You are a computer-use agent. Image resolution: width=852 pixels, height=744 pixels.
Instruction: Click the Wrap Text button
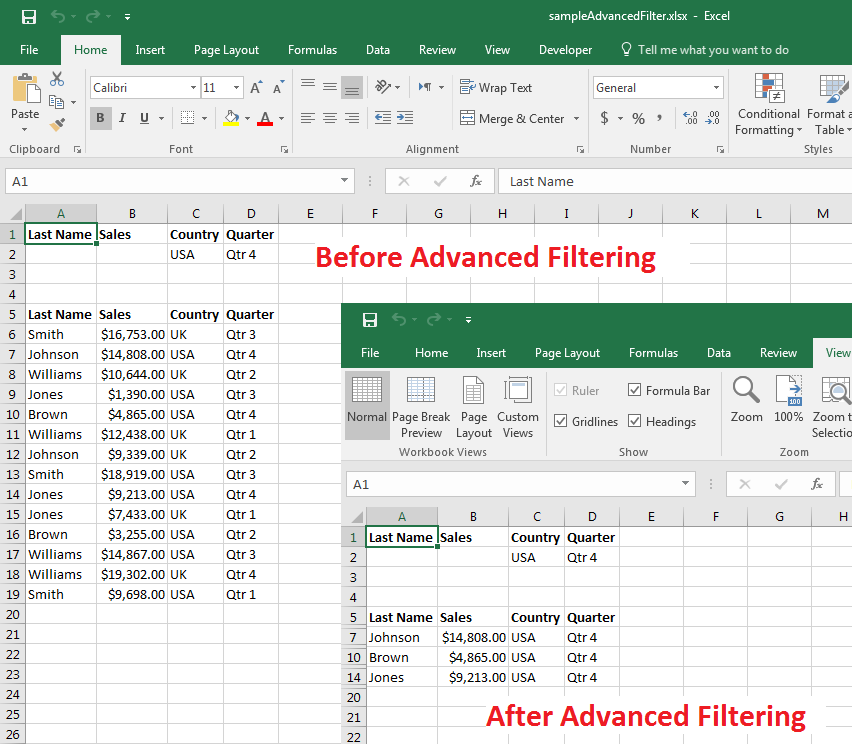point(496,88)
